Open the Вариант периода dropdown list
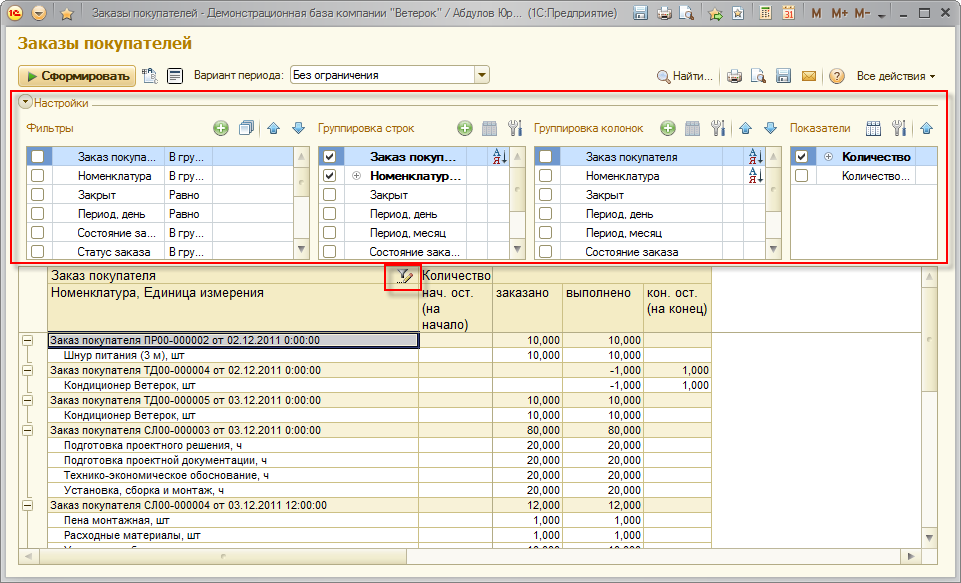961x583 pixels. [x=482, y=75]
